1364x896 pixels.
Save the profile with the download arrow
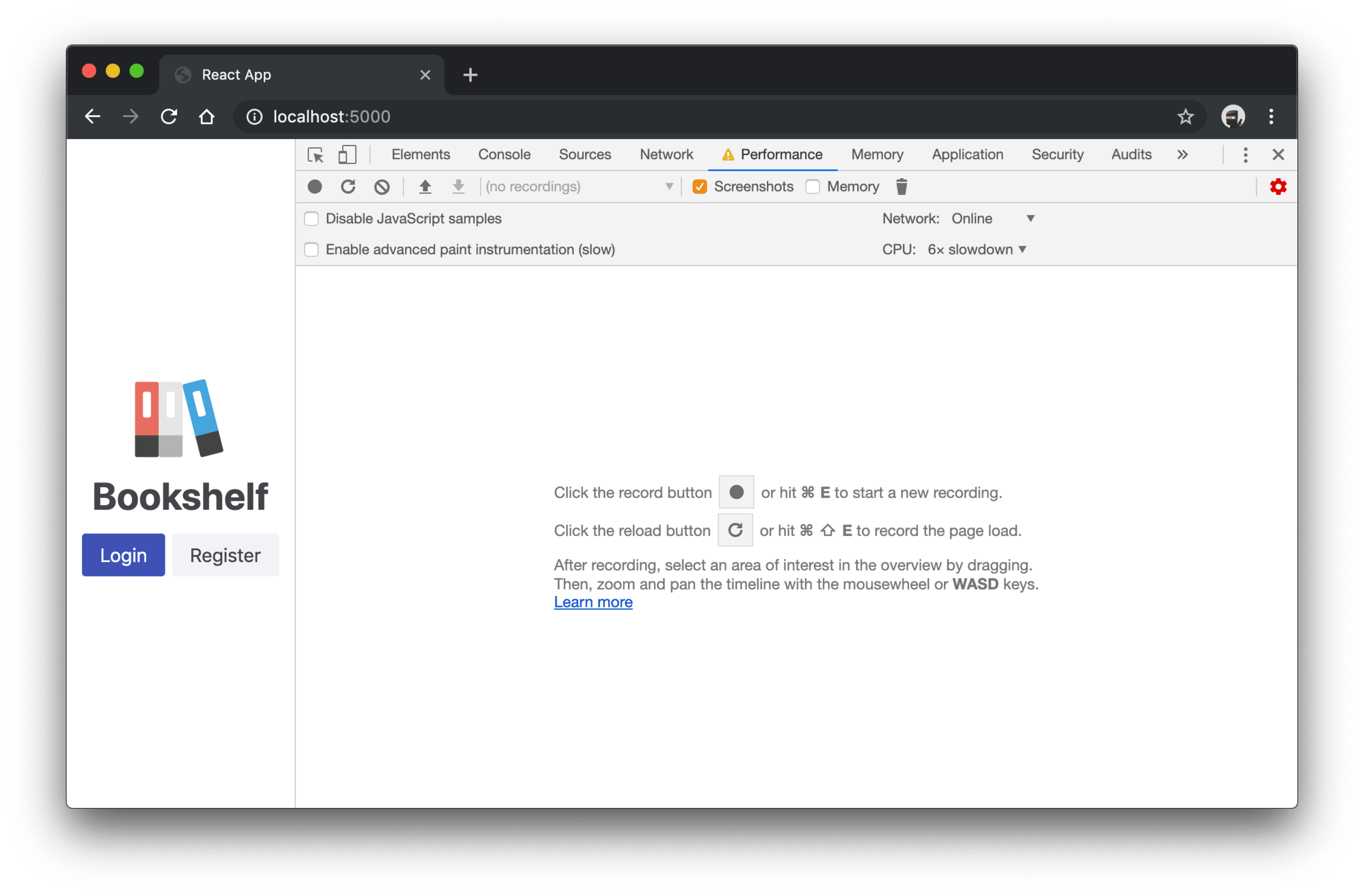coord(459,187)
